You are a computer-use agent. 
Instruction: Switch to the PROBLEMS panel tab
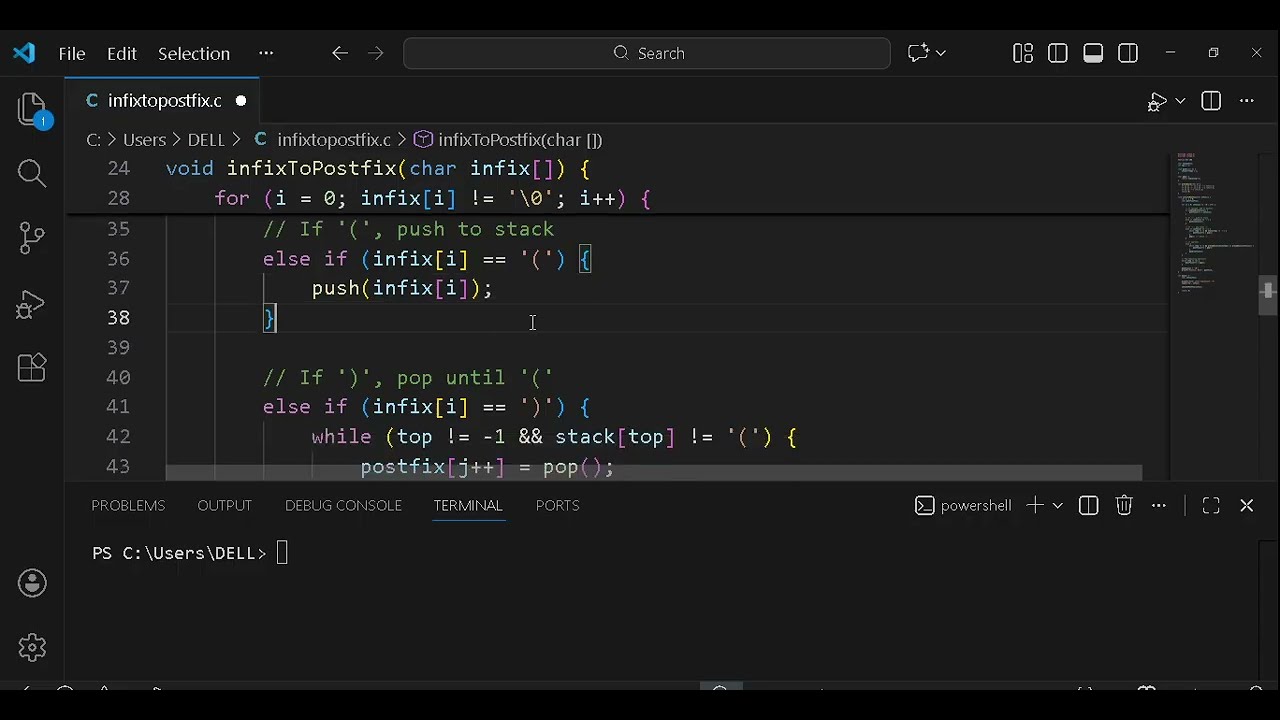pos(128,506)
